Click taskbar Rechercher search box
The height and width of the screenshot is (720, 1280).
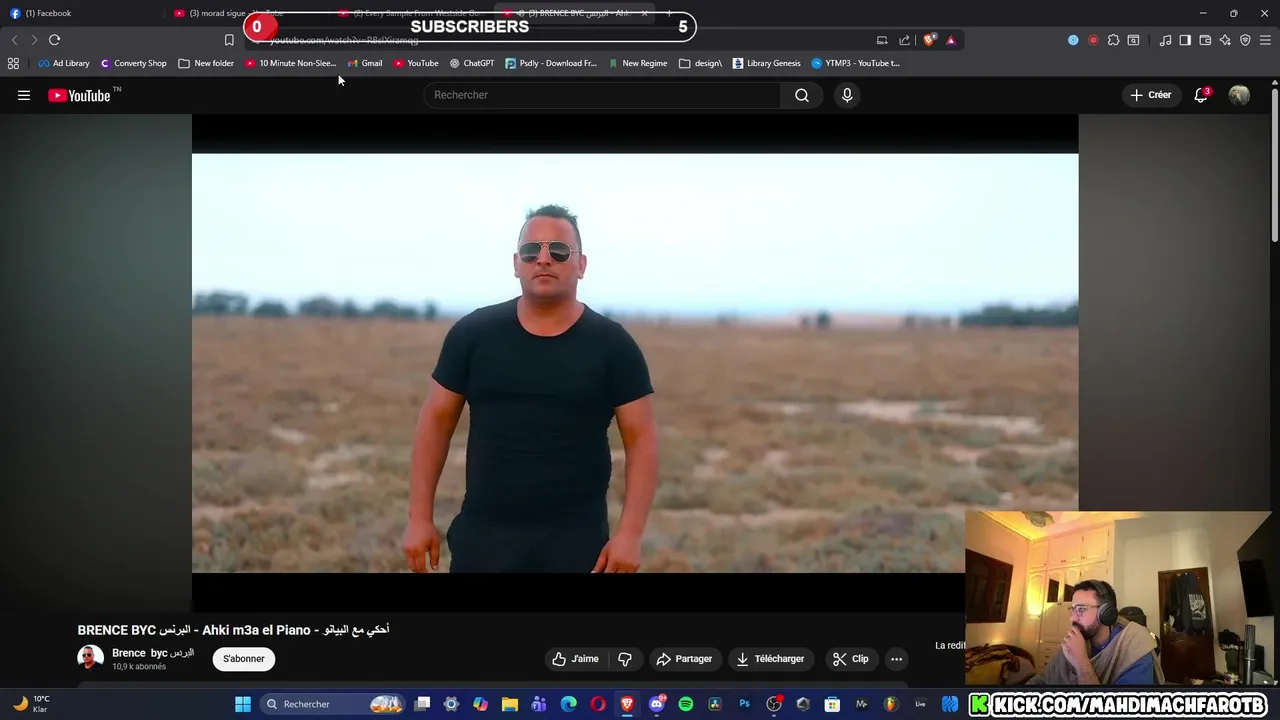[333, 704]
